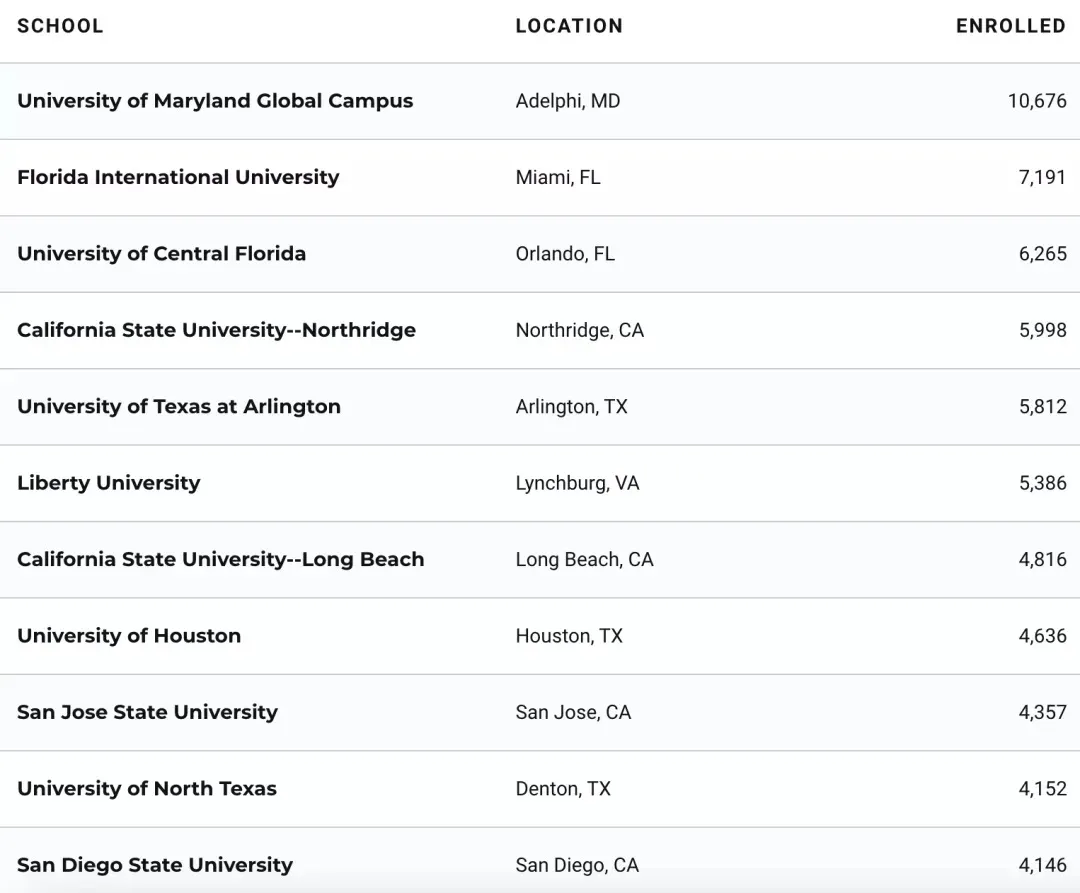
Task: Sort by the ENROLLED column header
Action: tap(1010, 26)
